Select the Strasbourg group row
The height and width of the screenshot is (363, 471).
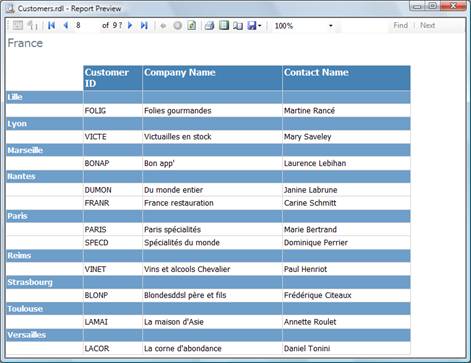(x=208, y=282)
